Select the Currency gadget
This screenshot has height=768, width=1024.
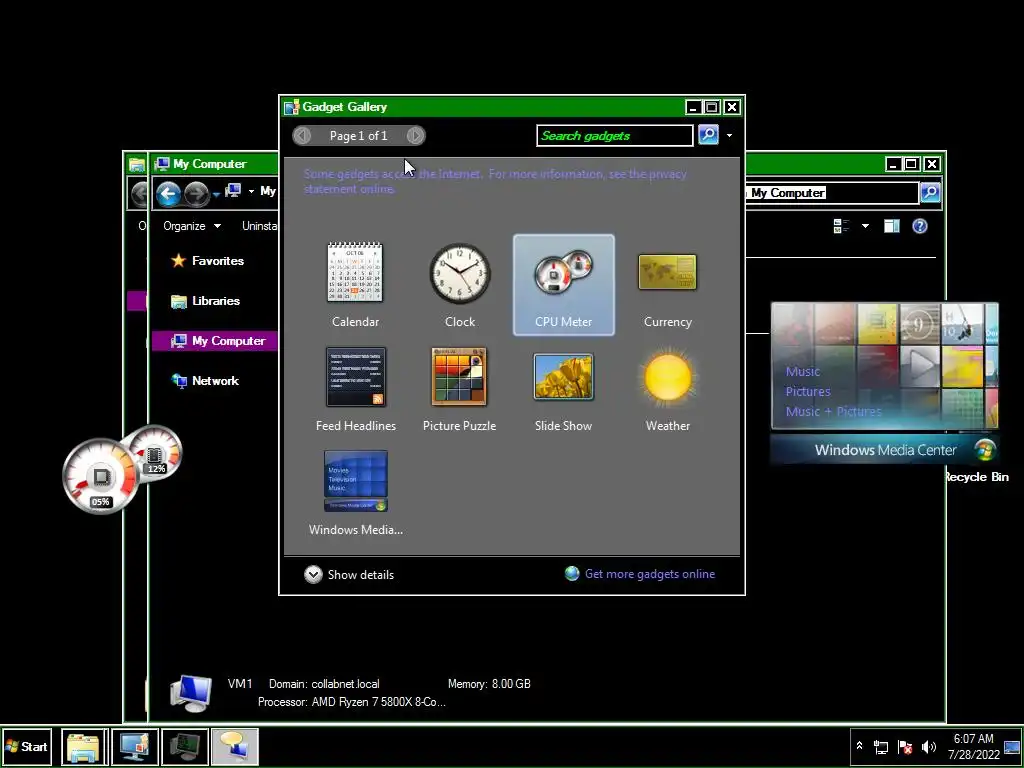coord(667,285)
